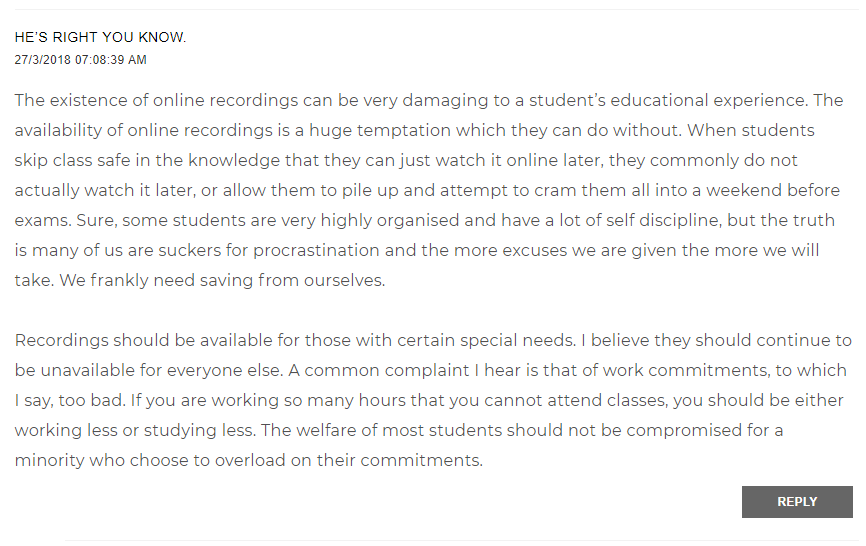Image resolution: width=866 pixels, height=546 pixels.
Task: Click the horizontal divider line below the comment
Action: (460, 541)
